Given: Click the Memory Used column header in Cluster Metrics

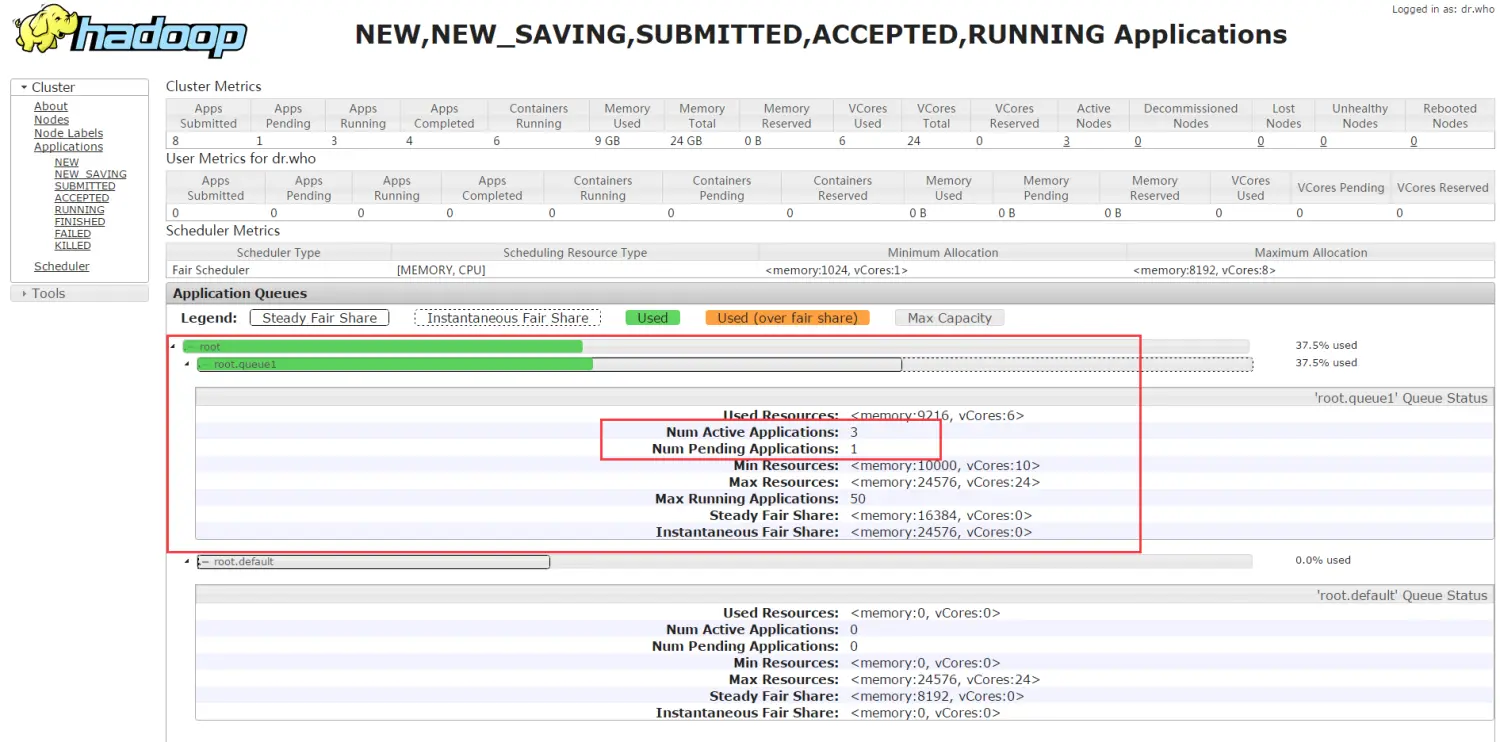Looking at the screenshot, I should click(627, 116).
